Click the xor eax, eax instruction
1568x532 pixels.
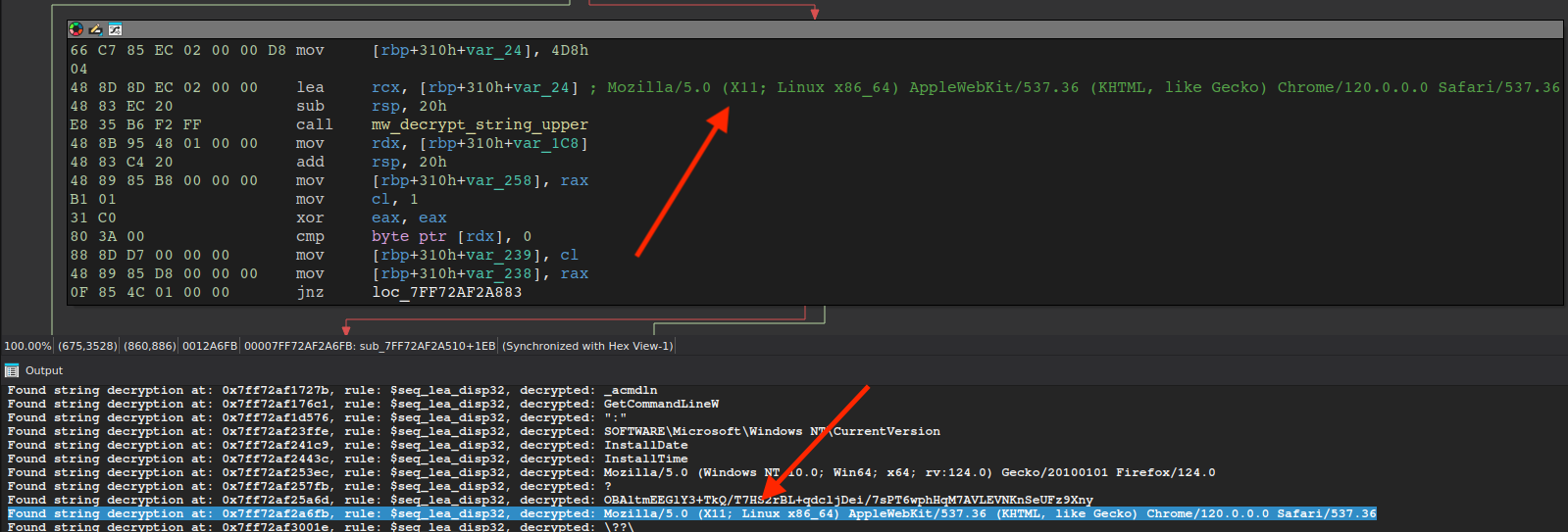(372, 218)
